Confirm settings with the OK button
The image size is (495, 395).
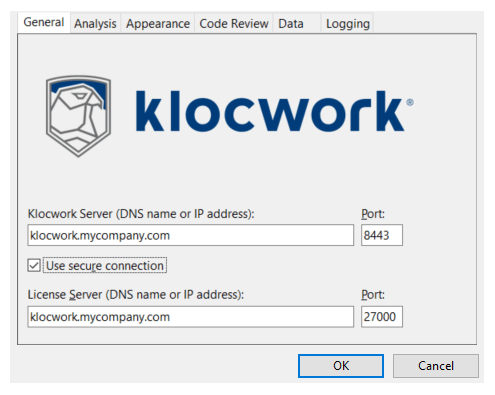coord(341,366)
